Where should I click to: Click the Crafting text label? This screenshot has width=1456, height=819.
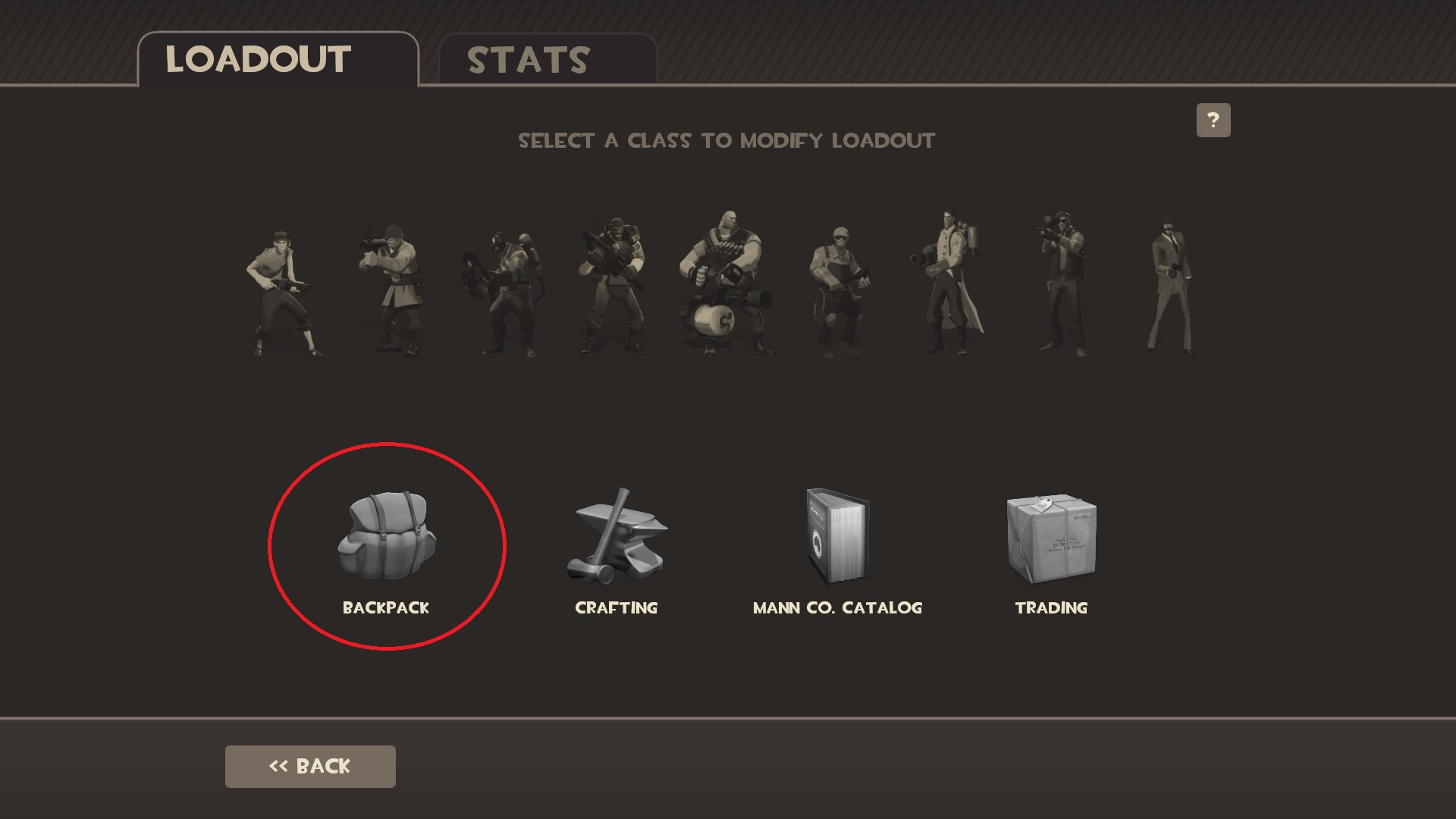617,607
